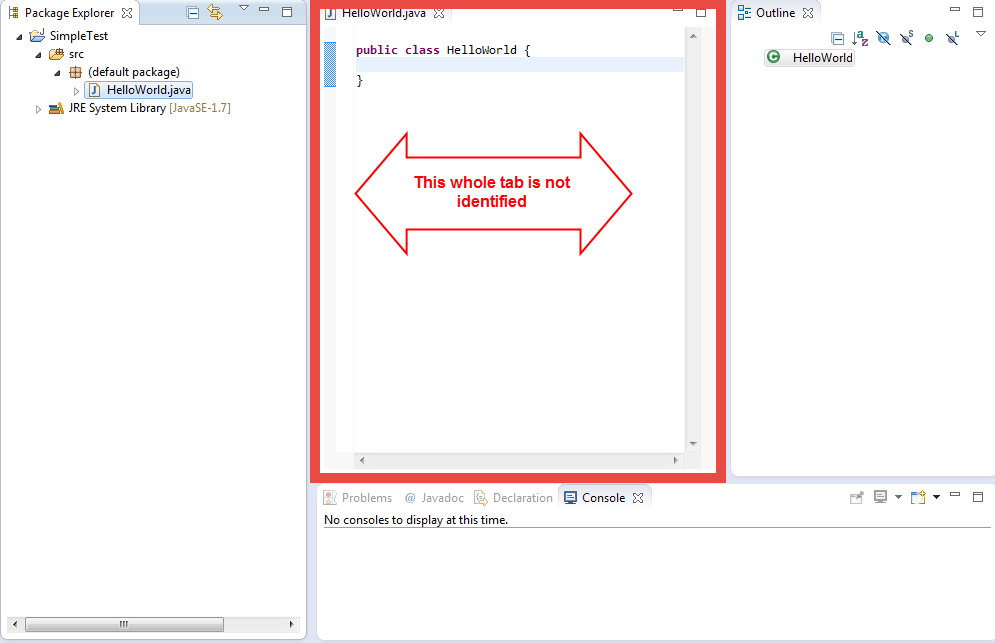Viewport: 995px width, 643px height.
Task: Toggle Link with Editor in Package Explorer
Action: tap(215, 13)
